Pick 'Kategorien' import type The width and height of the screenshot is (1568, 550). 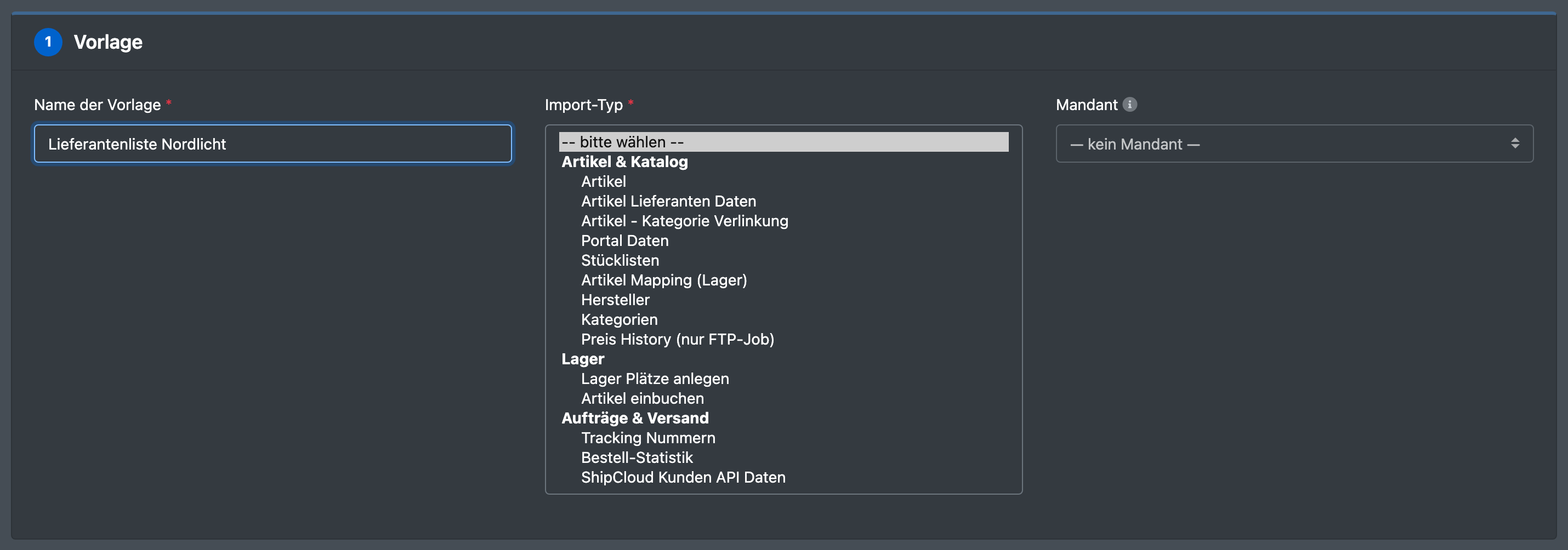click(x=783, y=319)
